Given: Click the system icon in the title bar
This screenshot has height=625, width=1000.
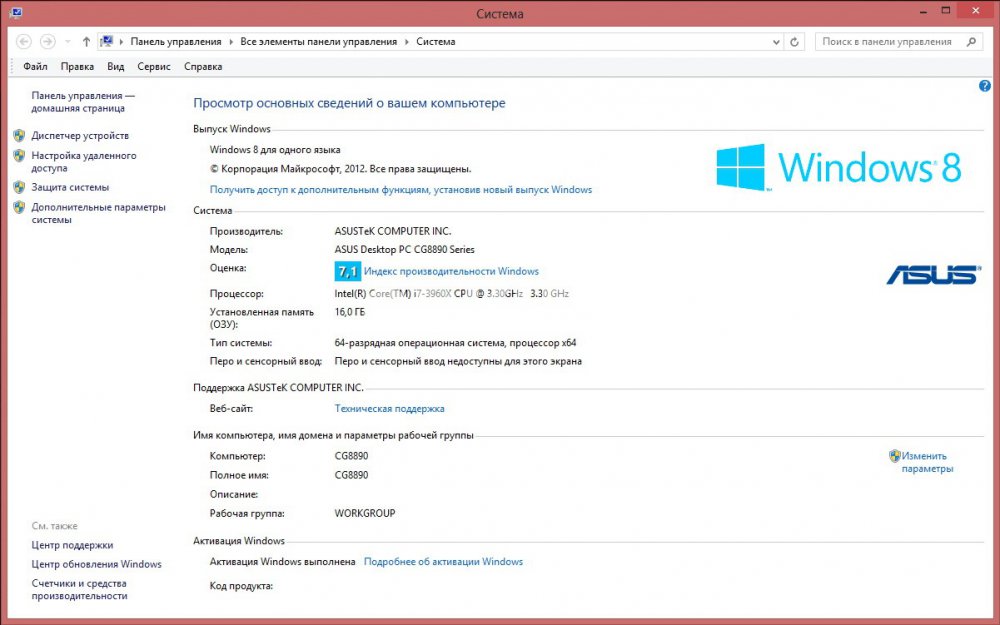Looking at the screenshot, I should click(12, 13).
